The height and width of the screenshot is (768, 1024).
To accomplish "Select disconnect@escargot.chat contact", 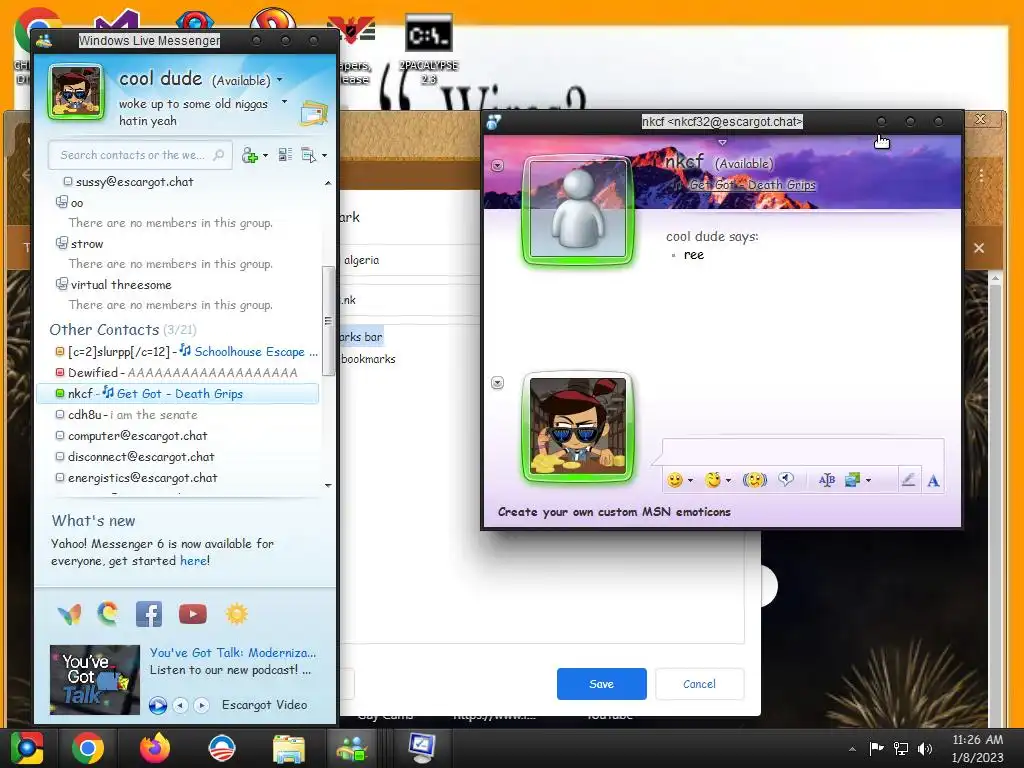I will click(135, 456).
